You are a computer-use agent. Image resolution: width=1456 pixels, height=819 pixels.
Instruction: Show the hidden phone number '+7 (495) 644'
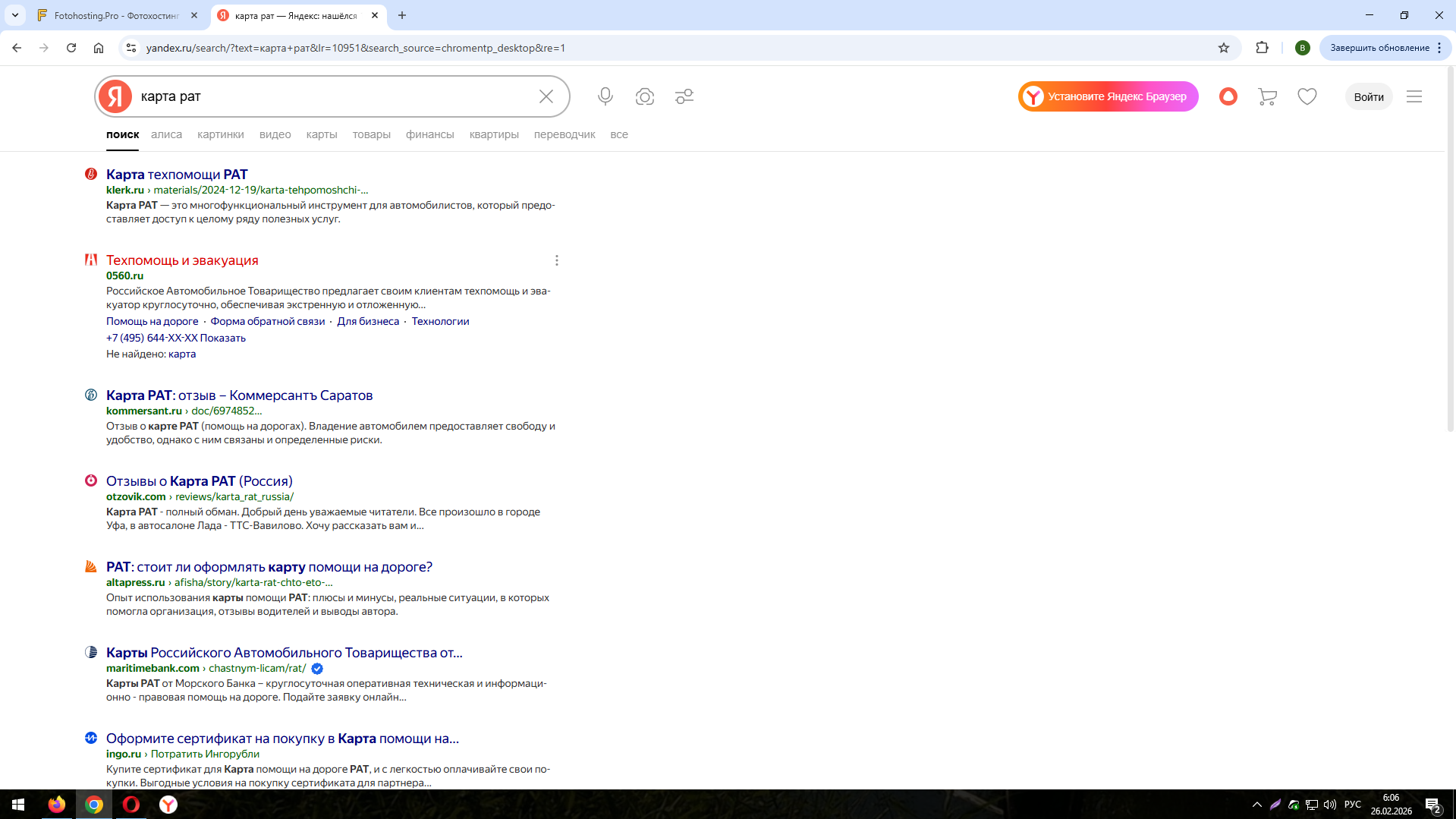coord(176,338)
